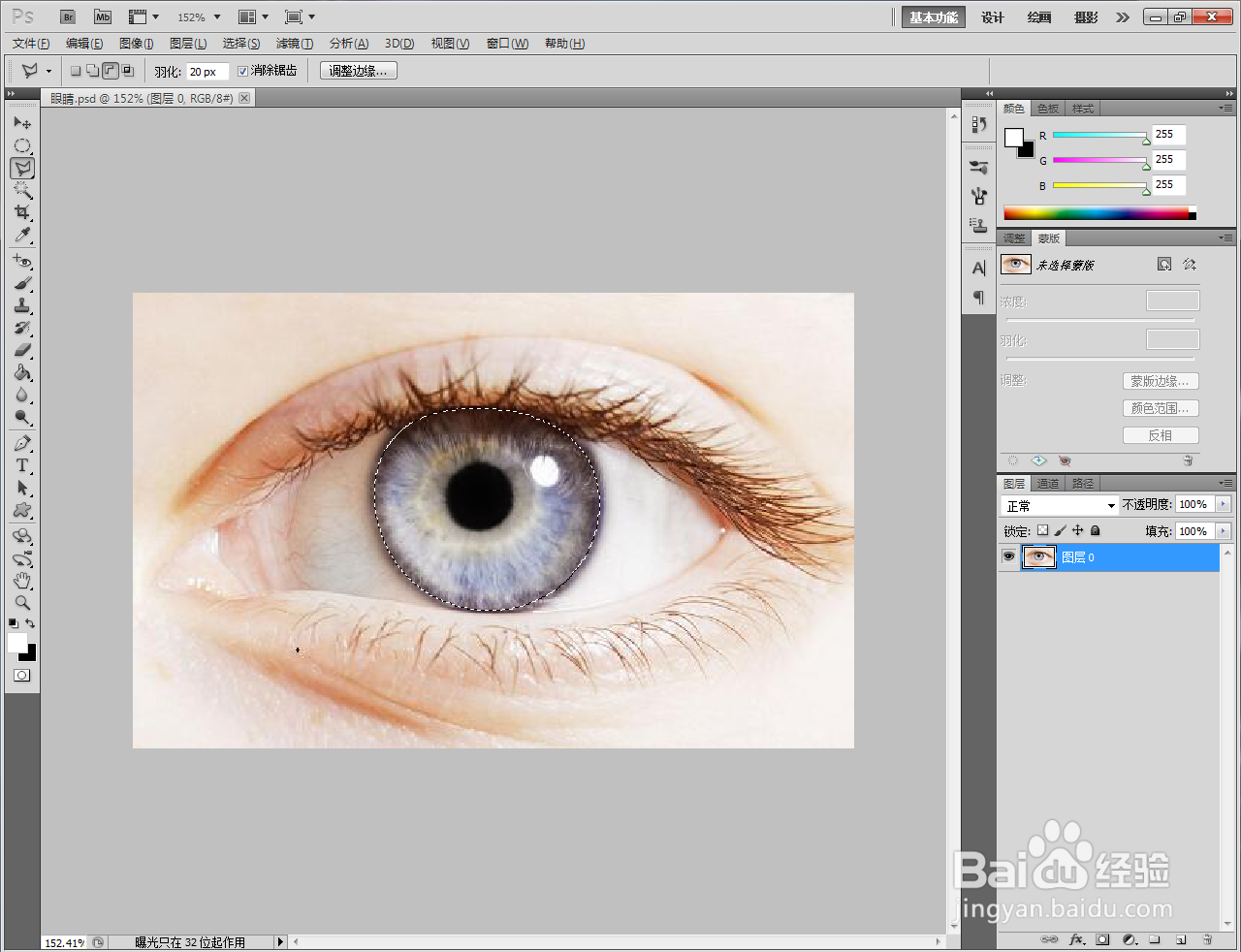Toggle lock image pixels brush icon

[1060, 530]
